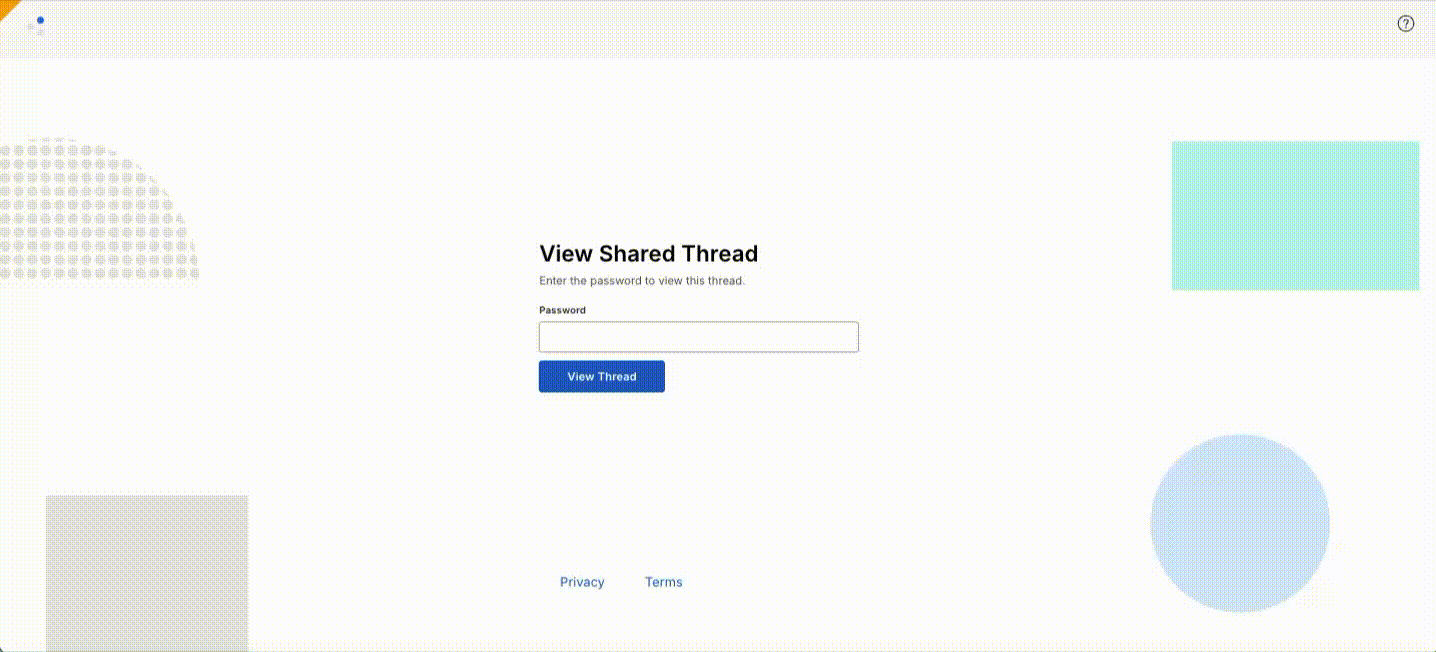Click the top header bar center
The height and width of the screenshot is (652, 1436).
718,28
